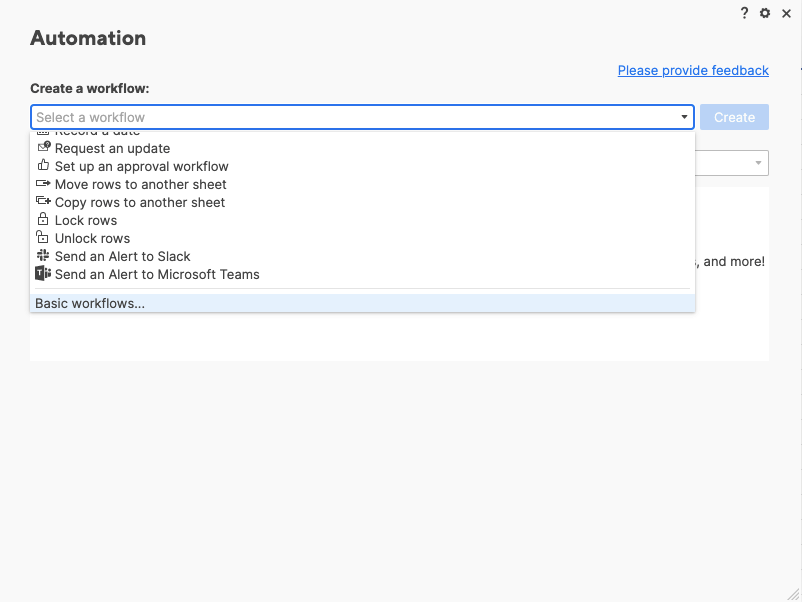Click the closed padlock Lock rows icon

(43, 220)
